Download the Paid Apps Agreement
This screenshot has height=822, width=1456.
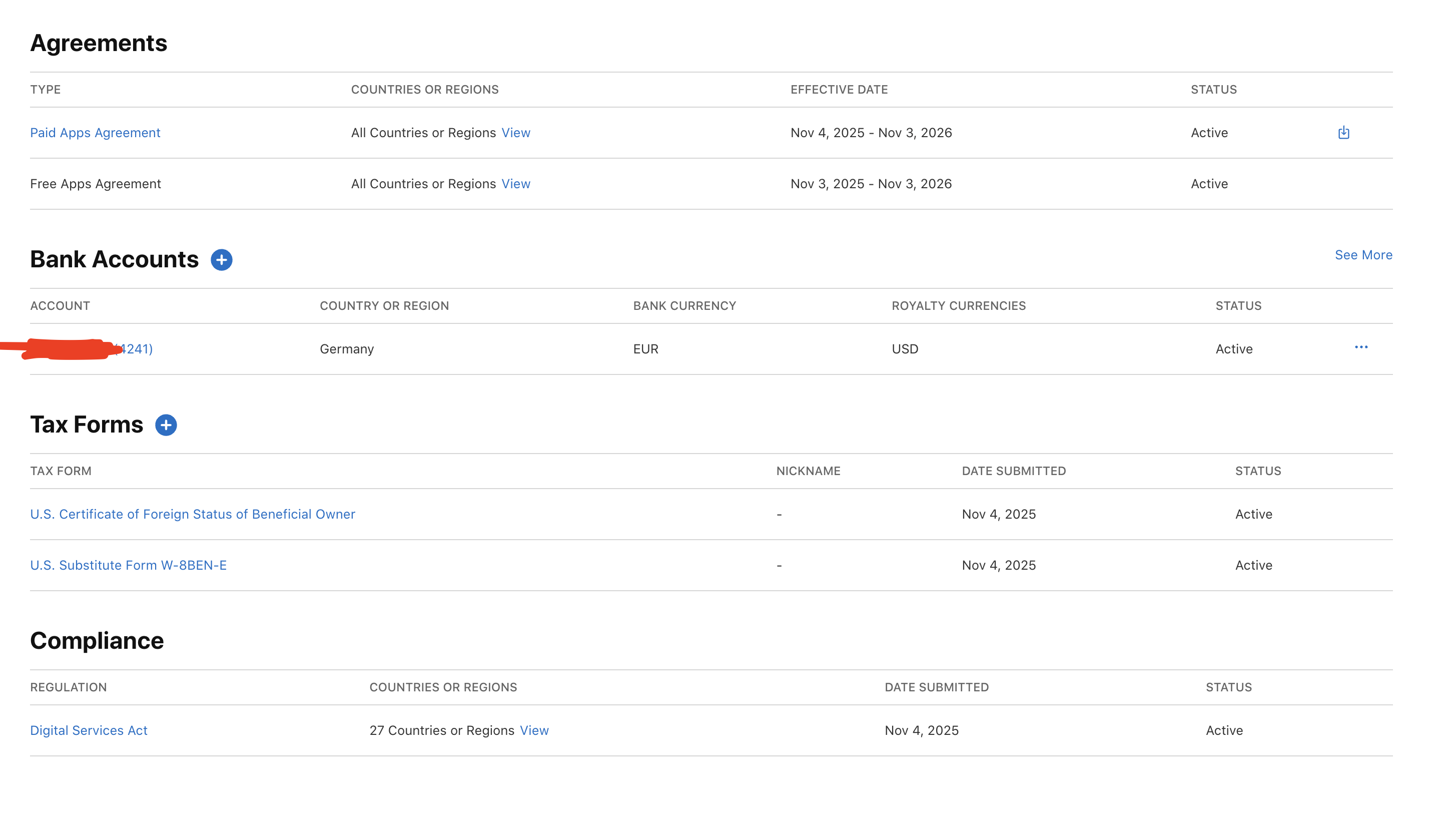click(1343, 133)
